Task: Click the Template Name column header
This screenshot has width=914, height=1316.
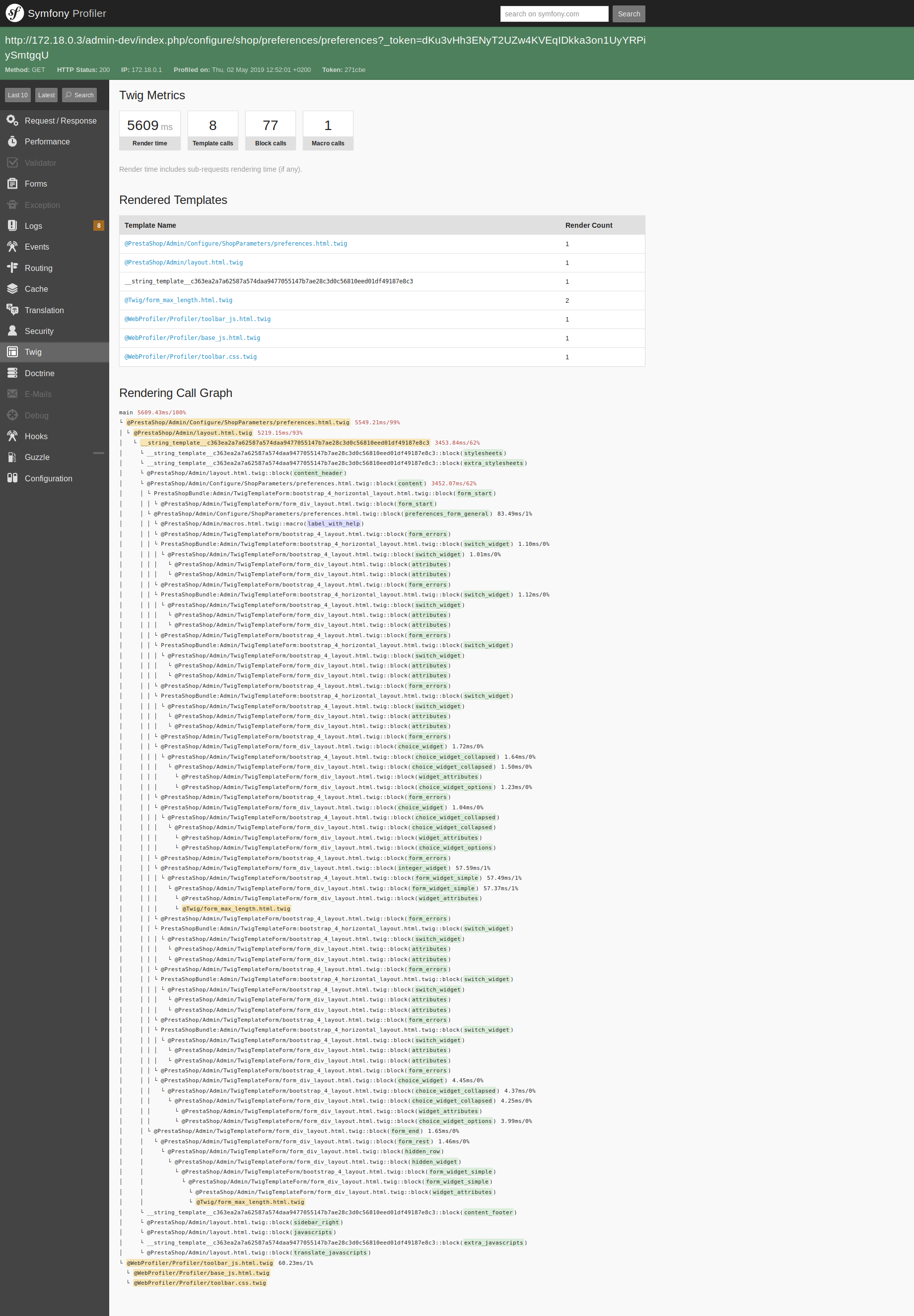Action: pos(150,225)
